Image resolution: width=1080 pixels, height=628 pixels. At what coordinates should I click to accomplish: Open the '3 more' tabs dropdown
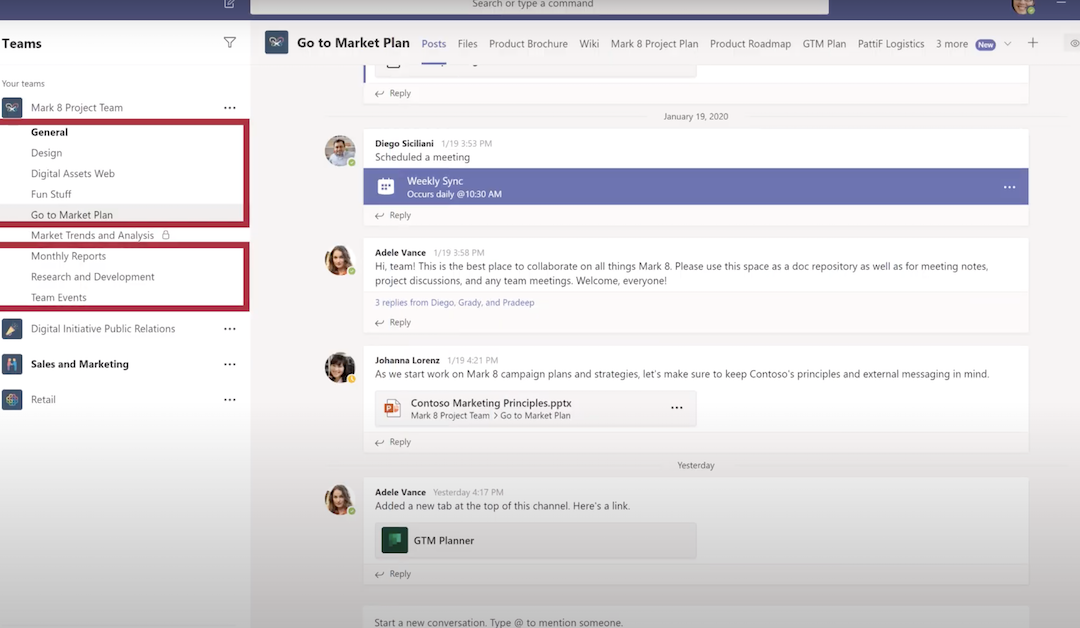[952, 44]
